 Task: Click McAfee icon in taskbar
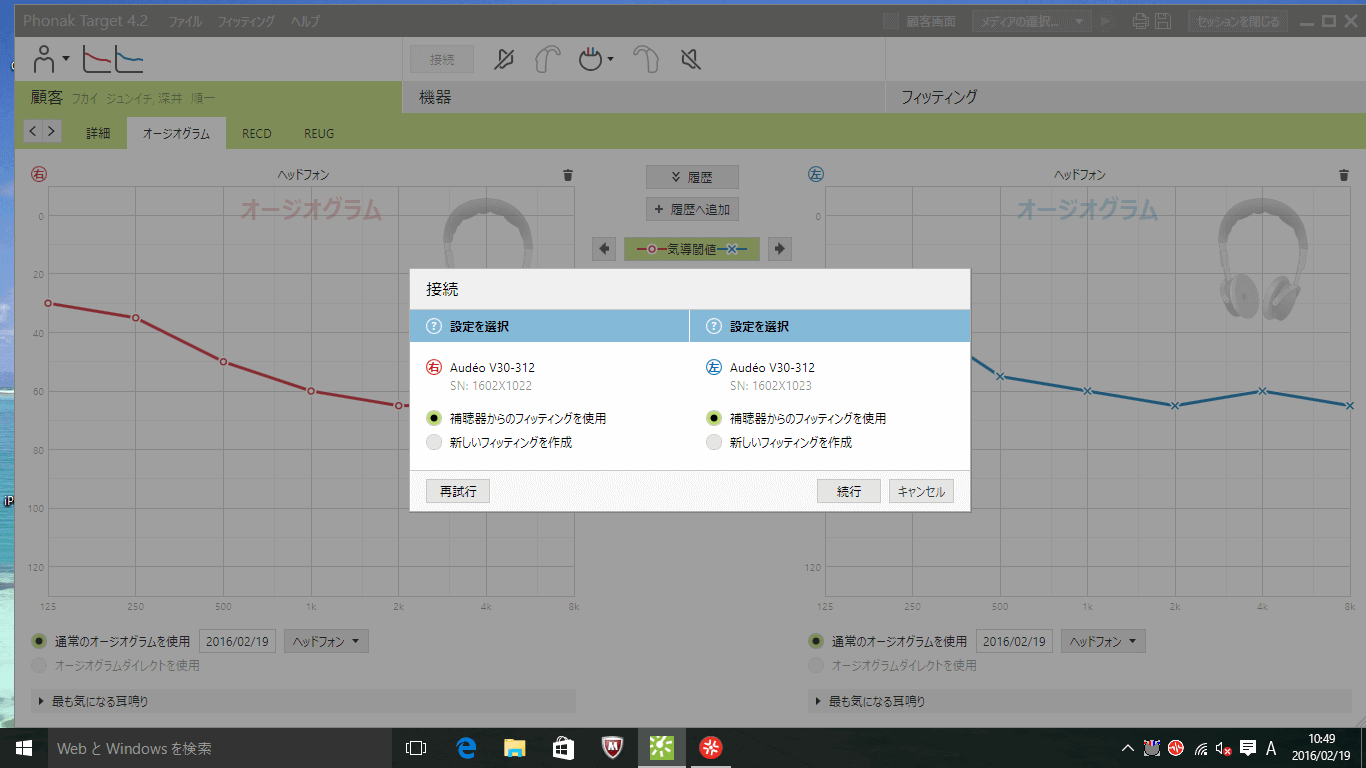(613, 748)
